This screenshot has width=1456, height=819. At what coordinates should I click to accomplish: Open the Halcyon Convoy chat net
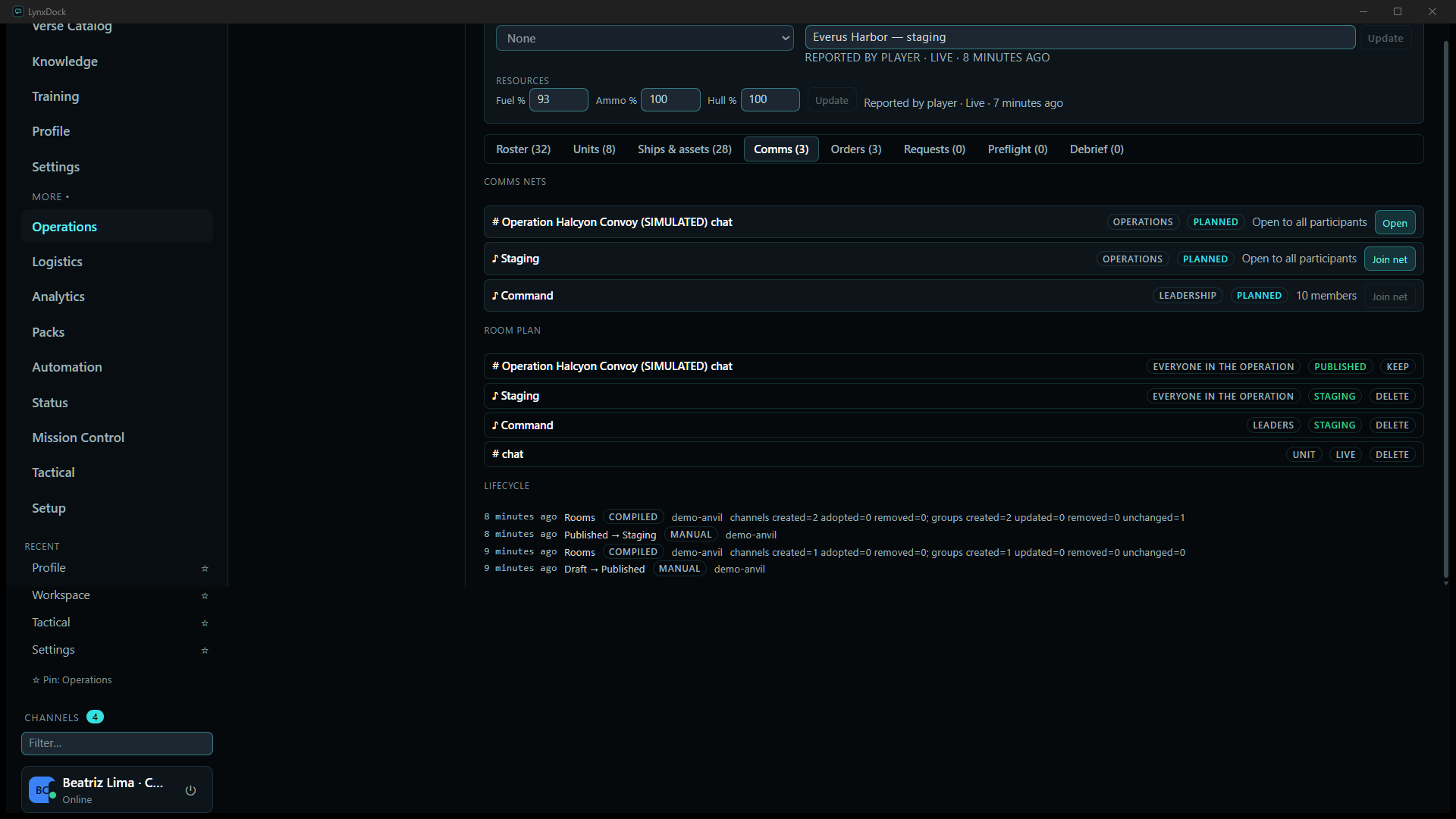tap(1395, 223)
